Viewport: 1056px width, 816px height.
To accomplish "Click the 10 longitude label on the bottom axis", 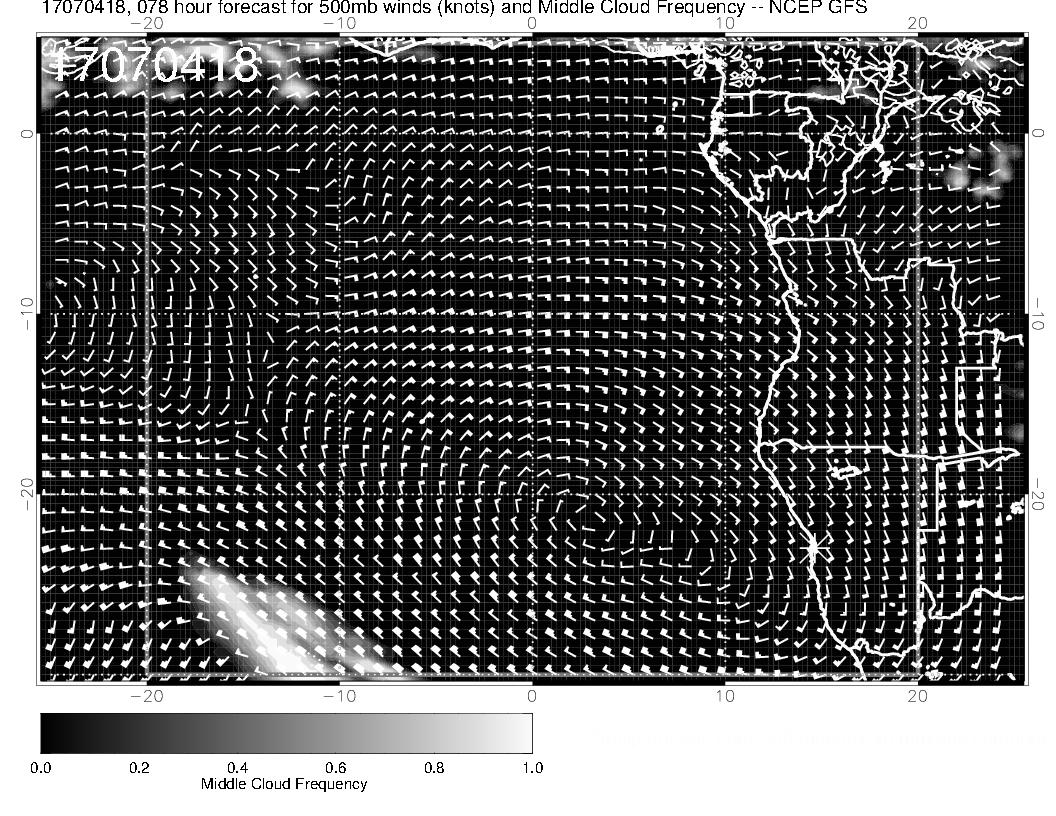I will (724, 695).
